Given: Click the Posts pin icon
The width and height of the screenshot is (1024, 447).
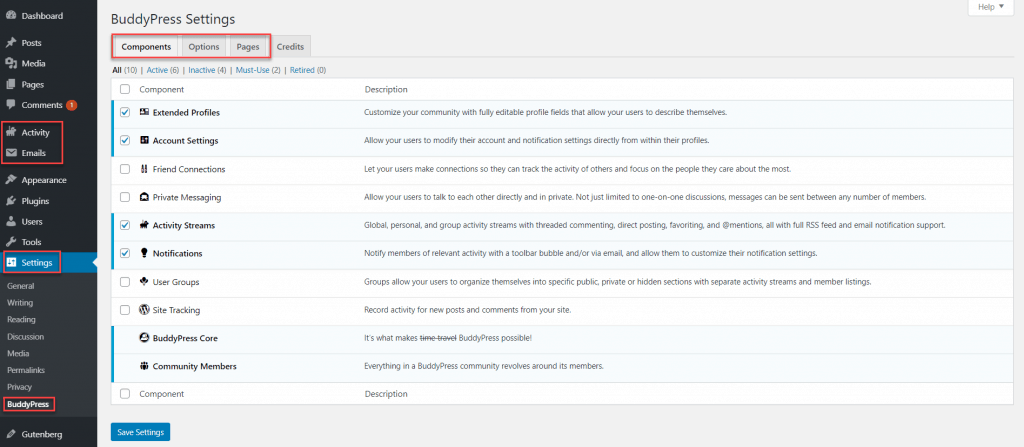Looking at the screenshot, I should click(x=10, y=43).
